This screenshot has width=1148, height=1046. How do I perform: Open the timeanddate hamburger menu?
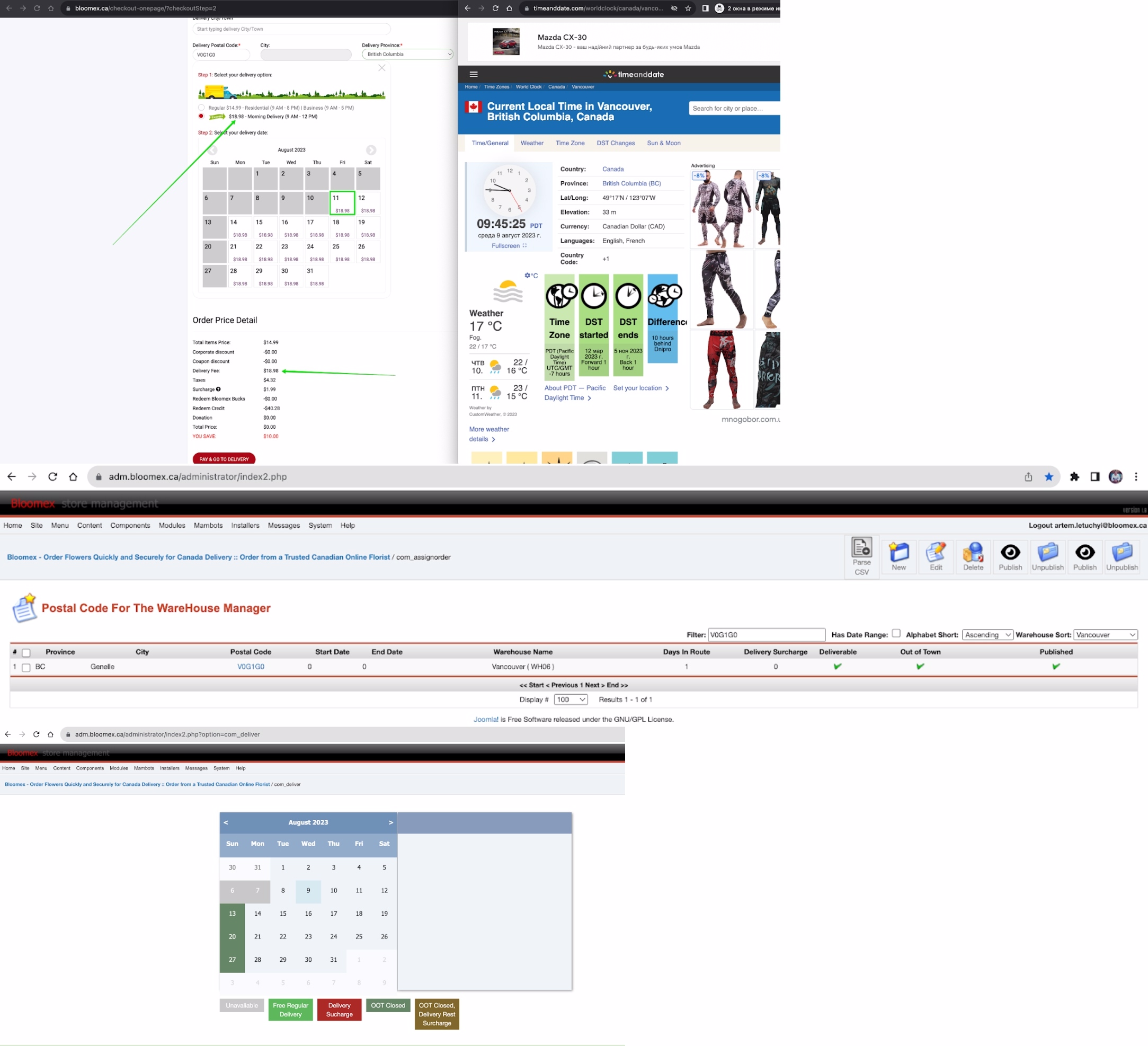pos(474,74)
